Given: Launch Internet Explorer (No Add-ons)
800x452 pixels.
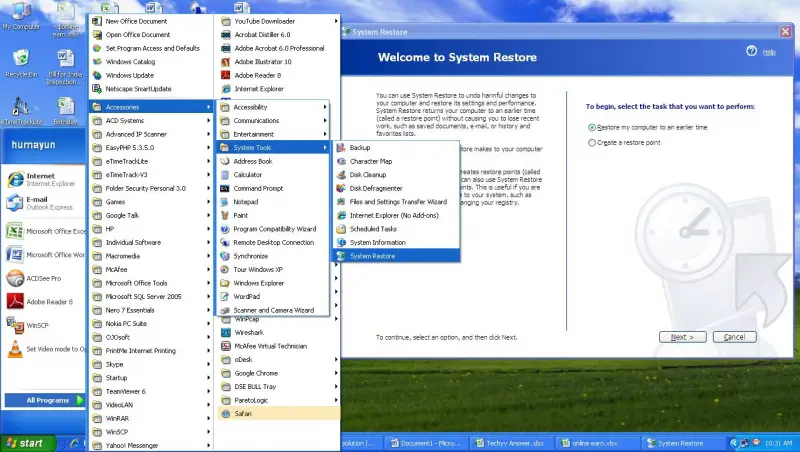Looking at the screenshot, I should pos(396,215).
